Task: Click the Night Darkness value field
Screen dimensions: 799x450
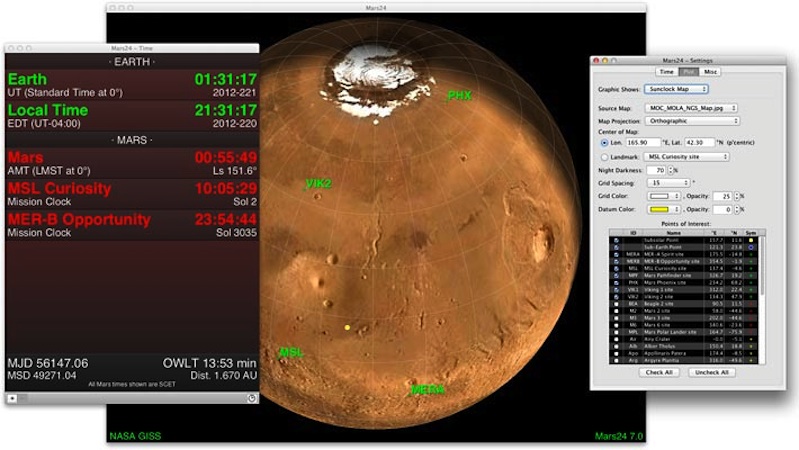Action: point(656,170)
